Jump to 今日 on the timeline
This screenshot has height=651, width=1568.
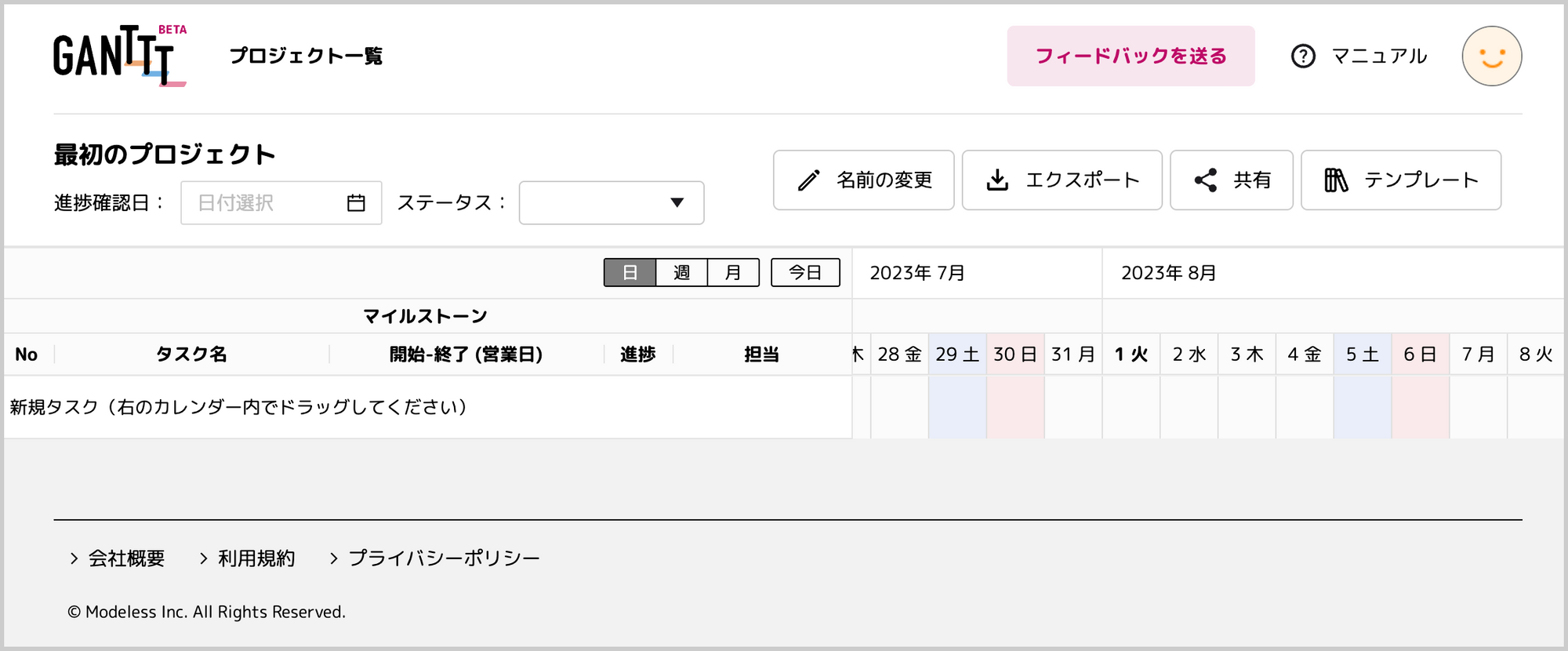[805, 272]
